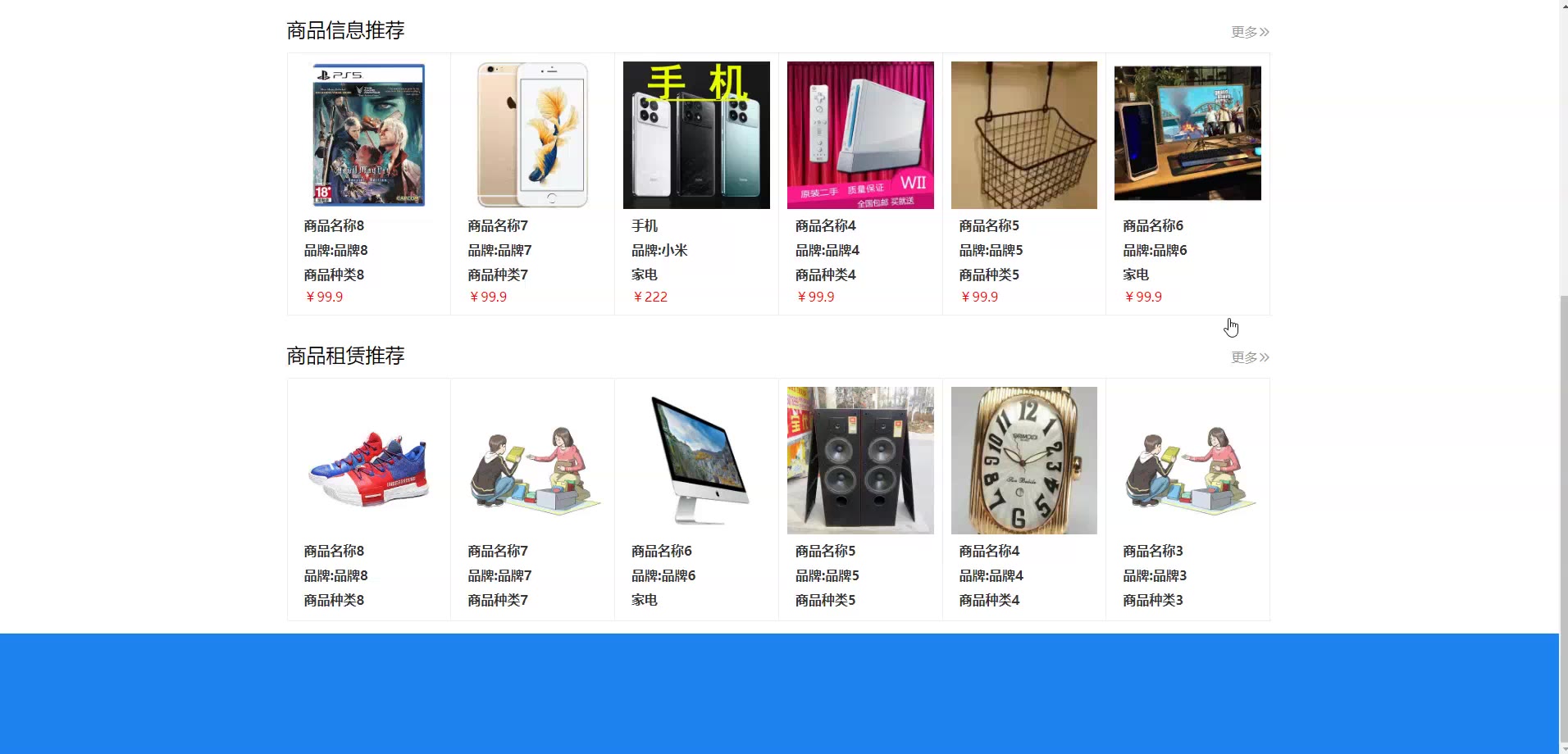Open 商品名称6 in the rental section

pos(662,551)
